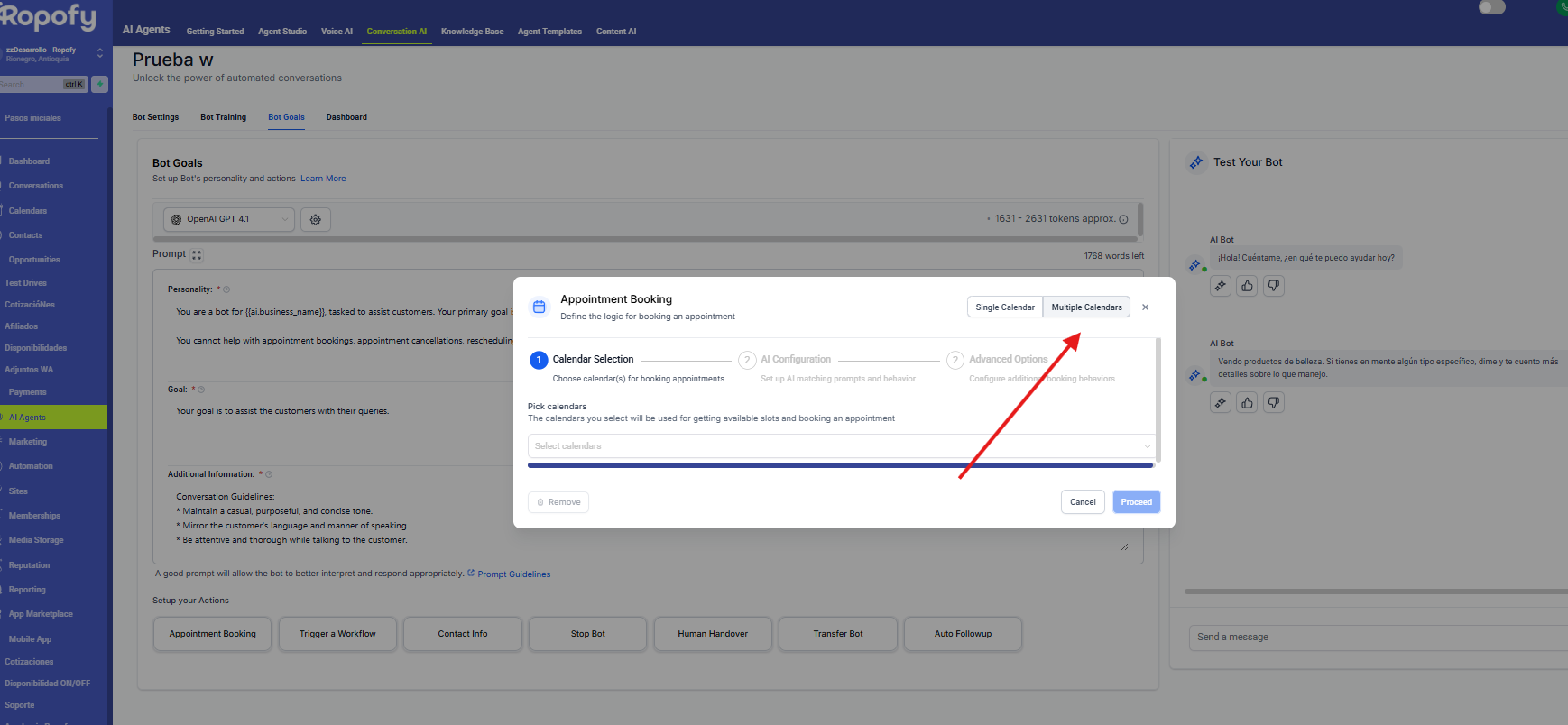
Task: Select the Multiple Calendars option
Action: [x=1086, y=307]
